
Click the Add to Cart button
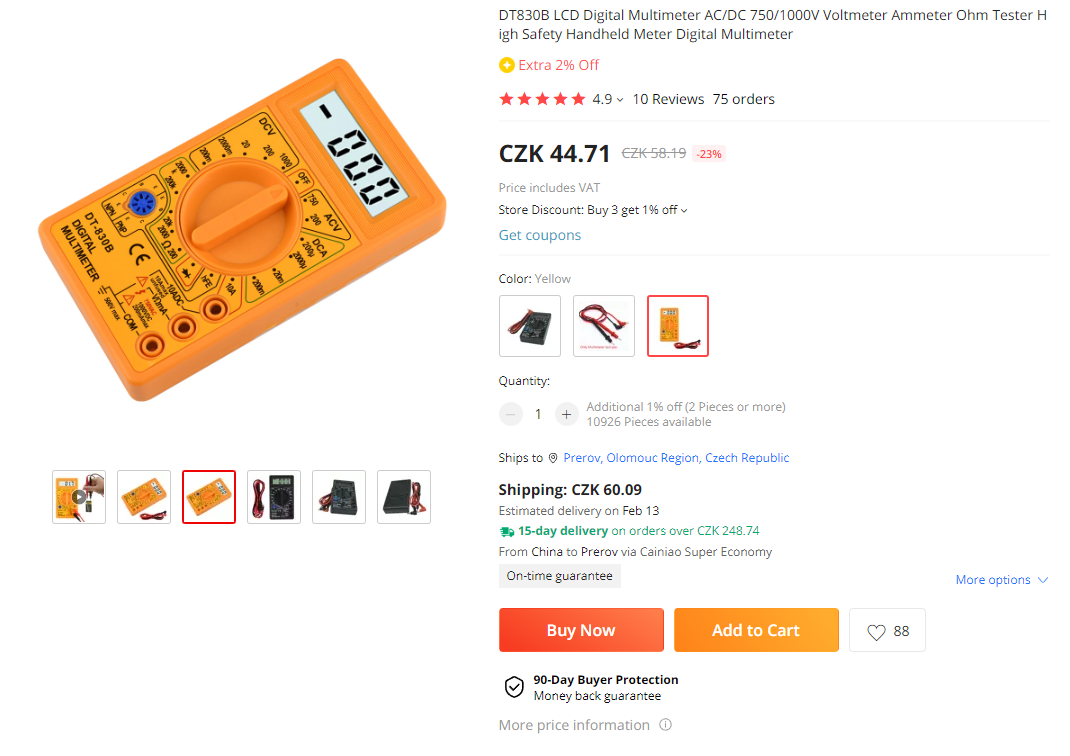[756, 630]
